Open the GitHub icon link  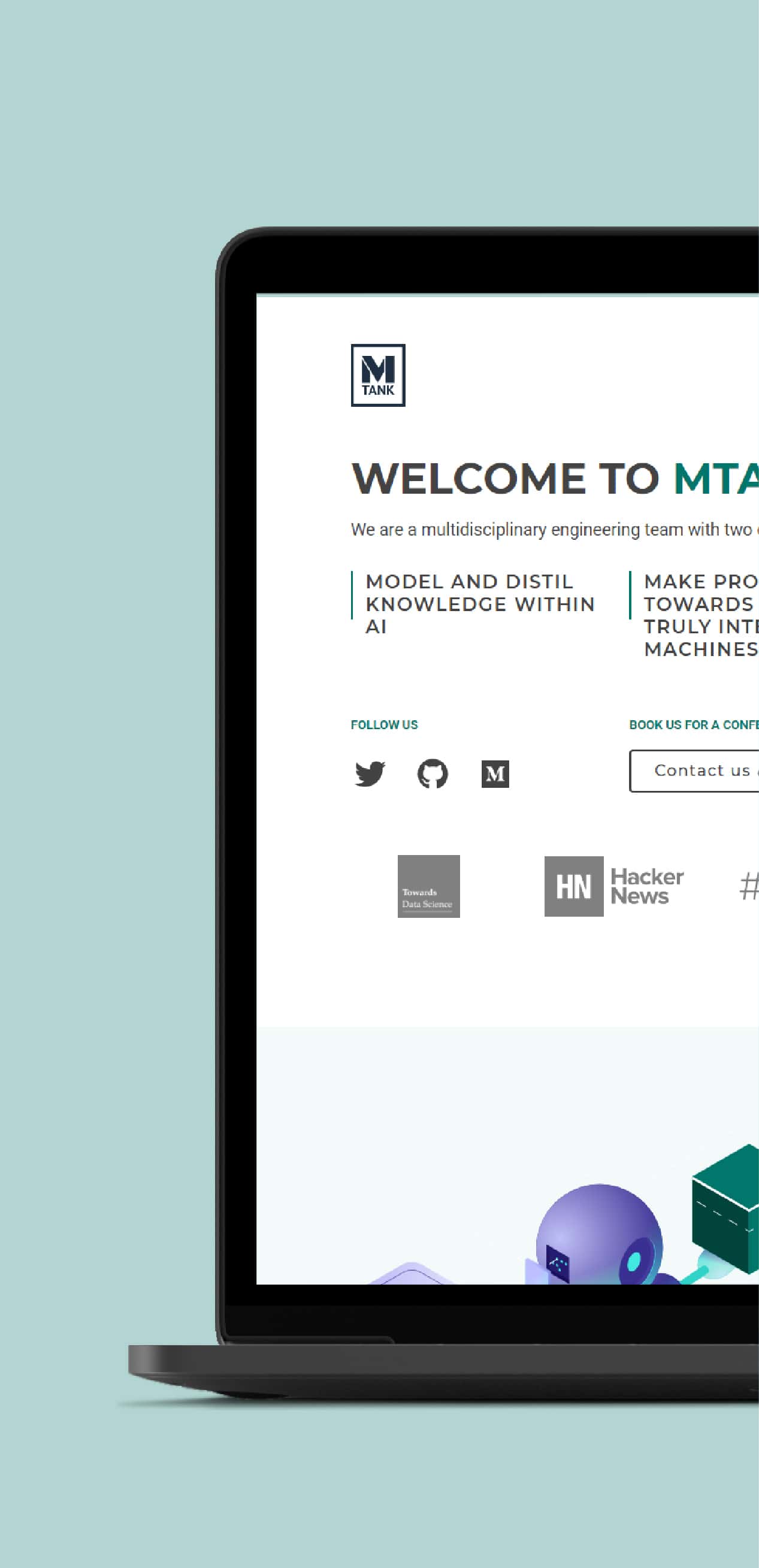(433, 774)
